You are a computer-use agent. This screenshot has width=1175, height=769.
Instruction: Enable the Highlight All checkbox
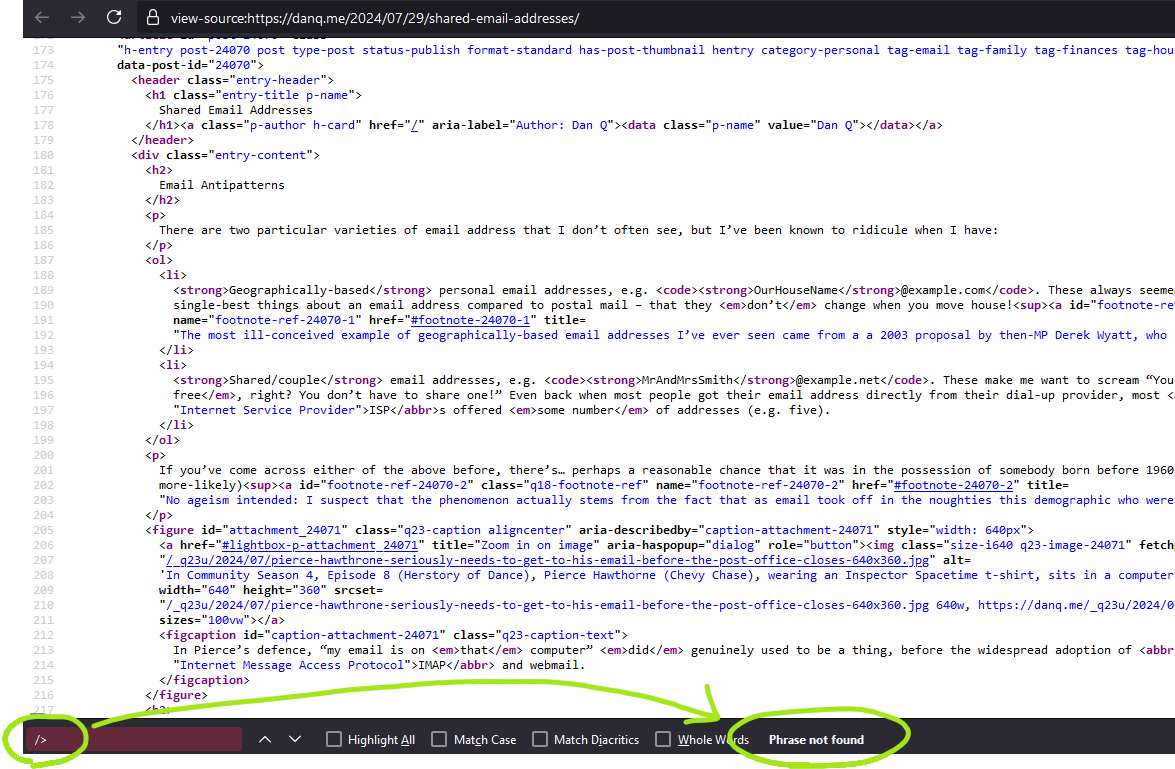[x=334, y=740]
